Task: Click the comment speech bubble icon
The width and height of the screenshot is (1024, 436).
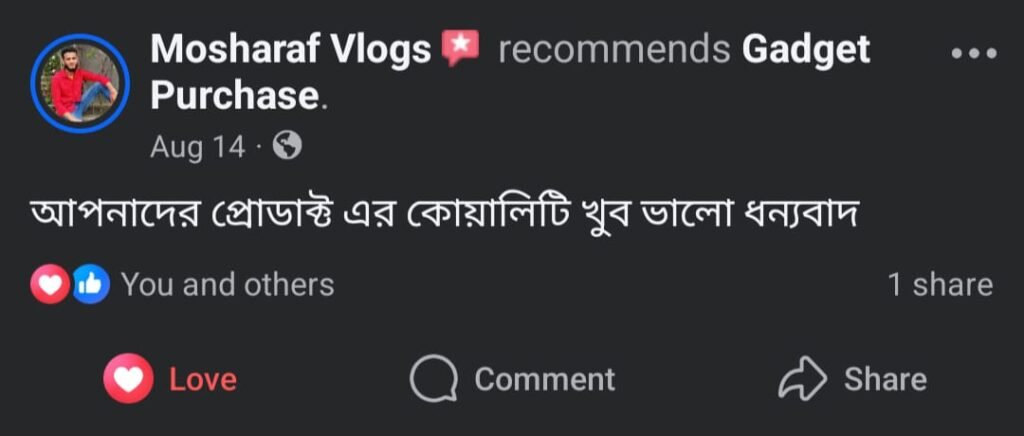Action: click(434, 380)
